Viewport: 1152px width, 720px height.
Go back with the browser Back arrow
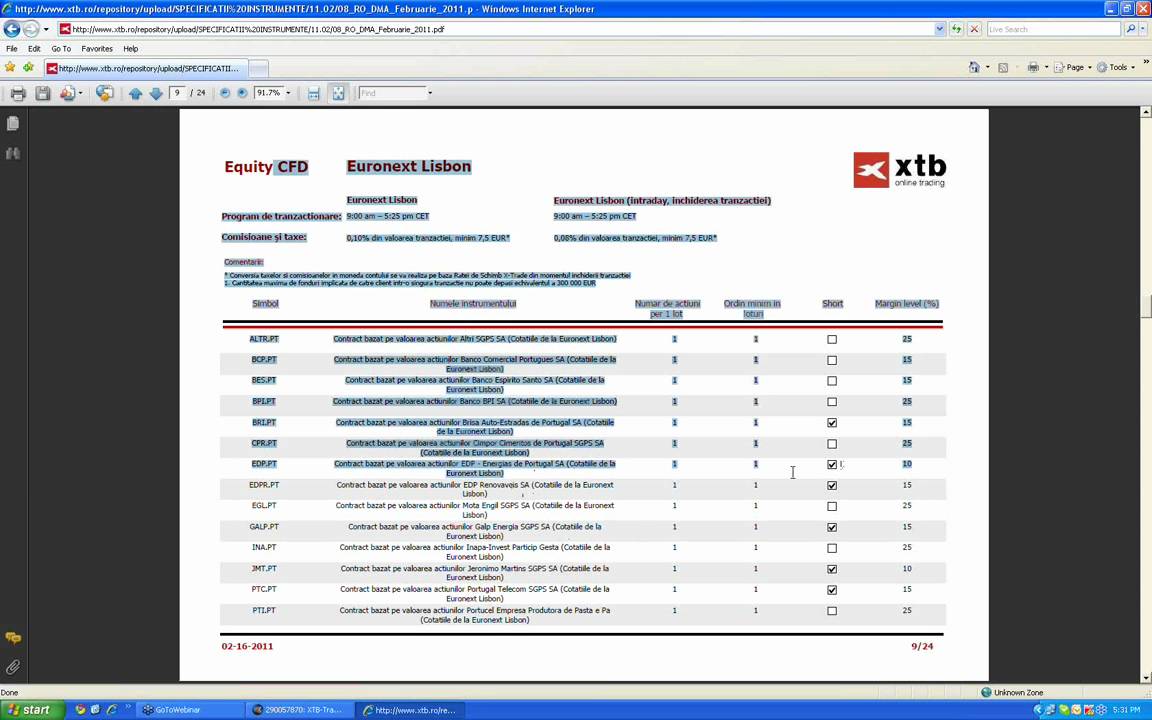point(12,29)
